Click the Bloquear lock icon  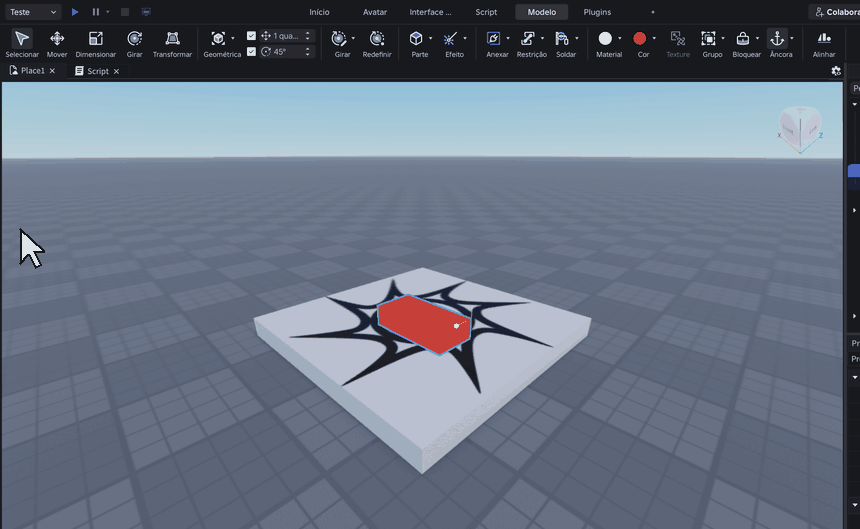[x=743, y=38]
